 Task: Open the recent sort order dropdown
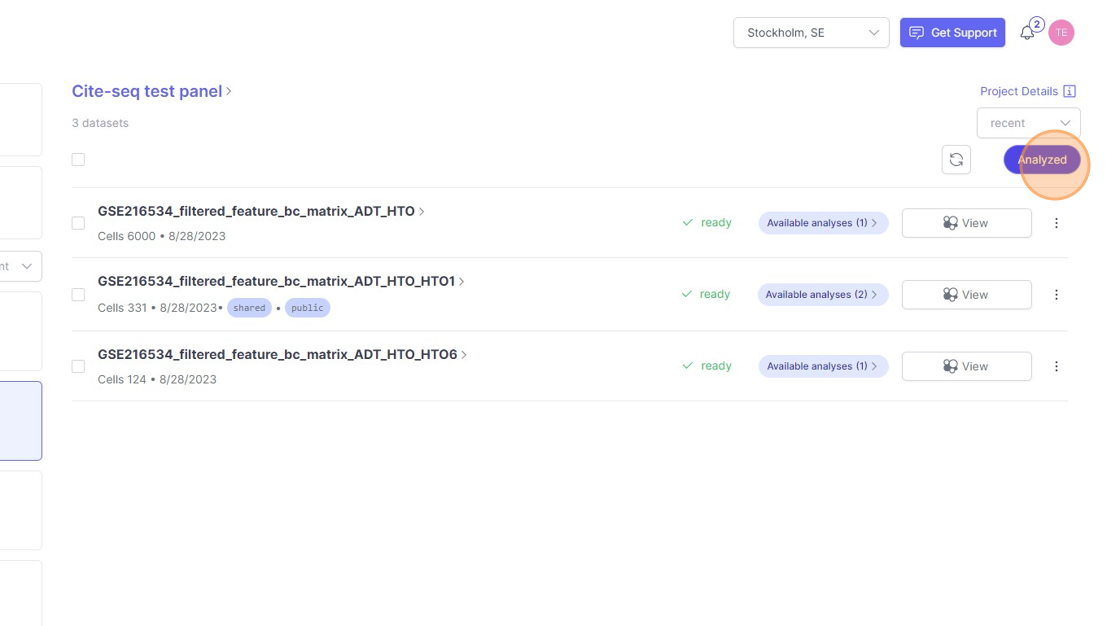[1028, 123]
